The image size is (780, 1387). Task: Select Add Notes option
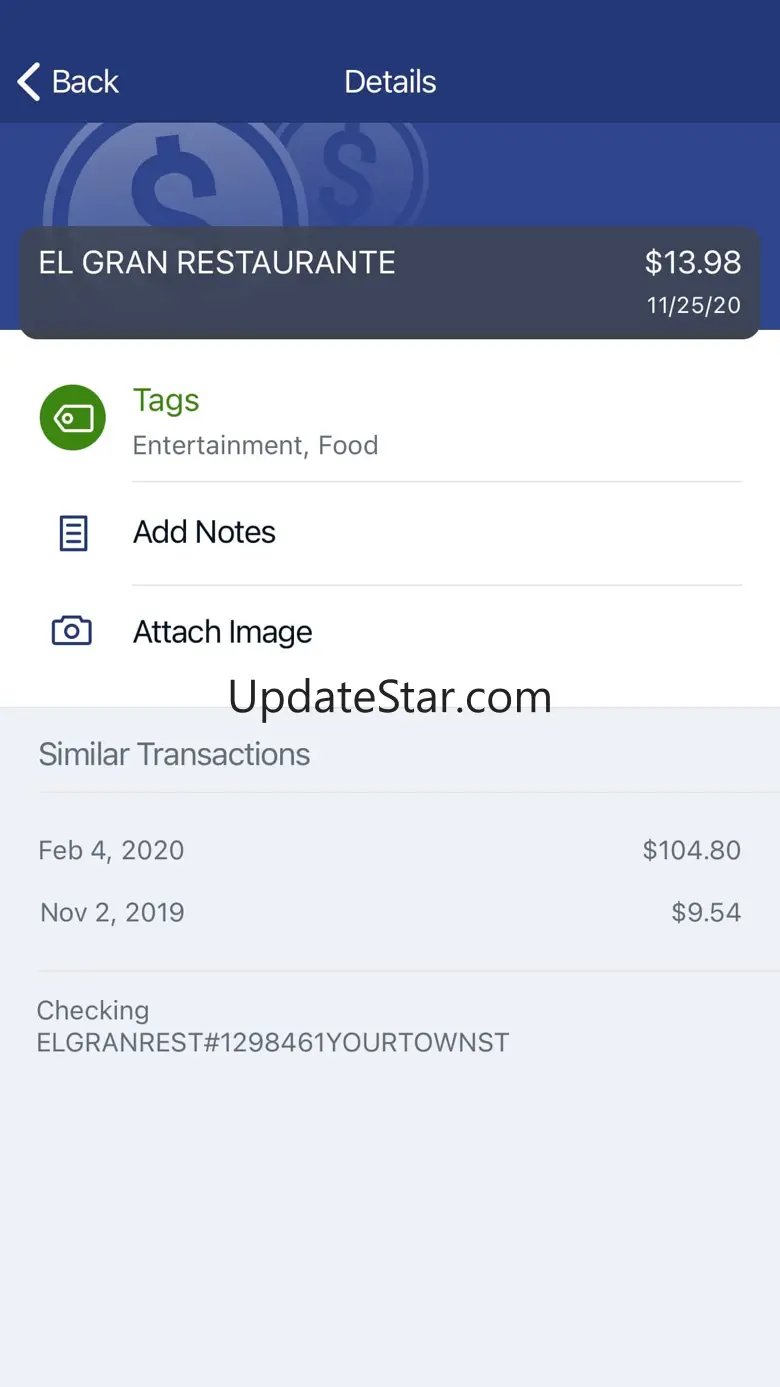click(204, 532)
